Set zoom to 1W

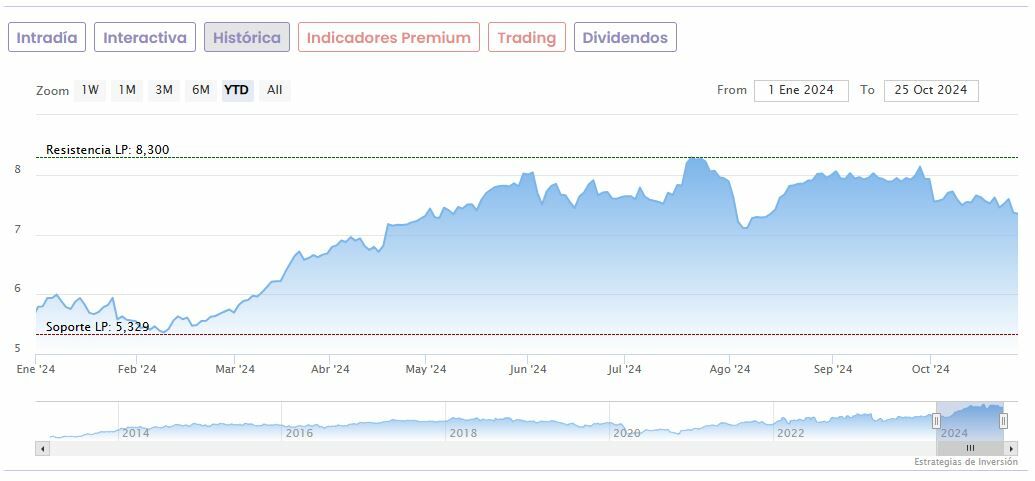[91, 90]
